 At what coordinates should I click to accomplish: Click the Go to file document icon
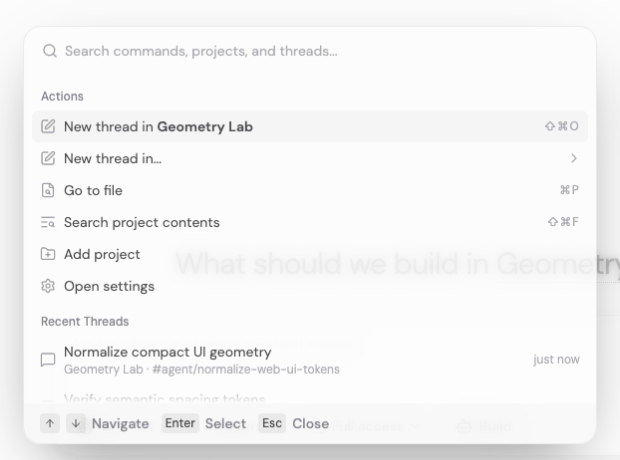[x=48, y=190]
